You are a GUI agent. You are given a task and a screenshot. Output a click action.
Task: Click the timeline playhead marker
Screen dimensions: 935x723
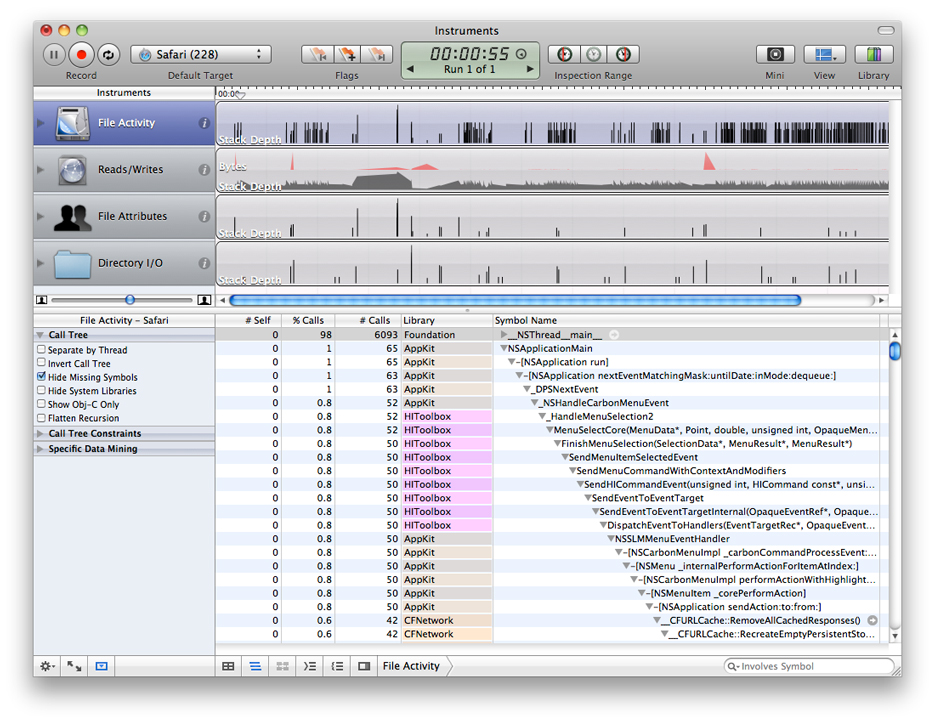(x=240, y=94)
